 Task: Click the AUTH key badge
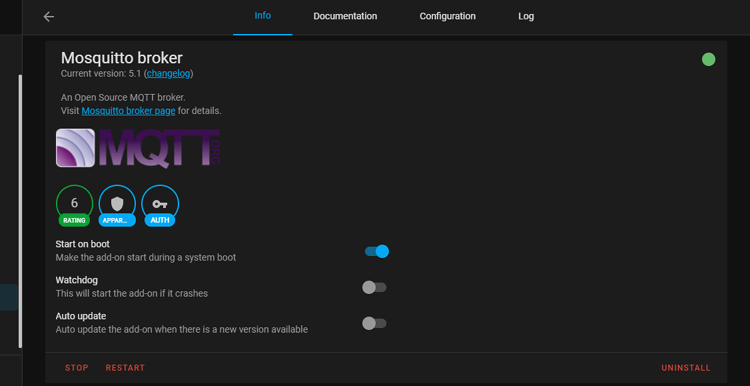click(x=160, y=206)
